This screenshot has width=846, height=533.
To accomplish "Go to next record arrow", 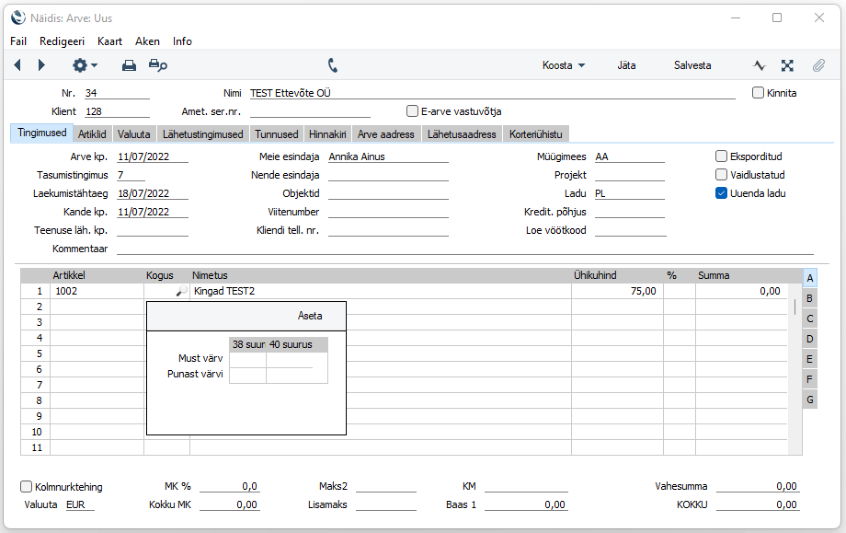I will 41,65.
